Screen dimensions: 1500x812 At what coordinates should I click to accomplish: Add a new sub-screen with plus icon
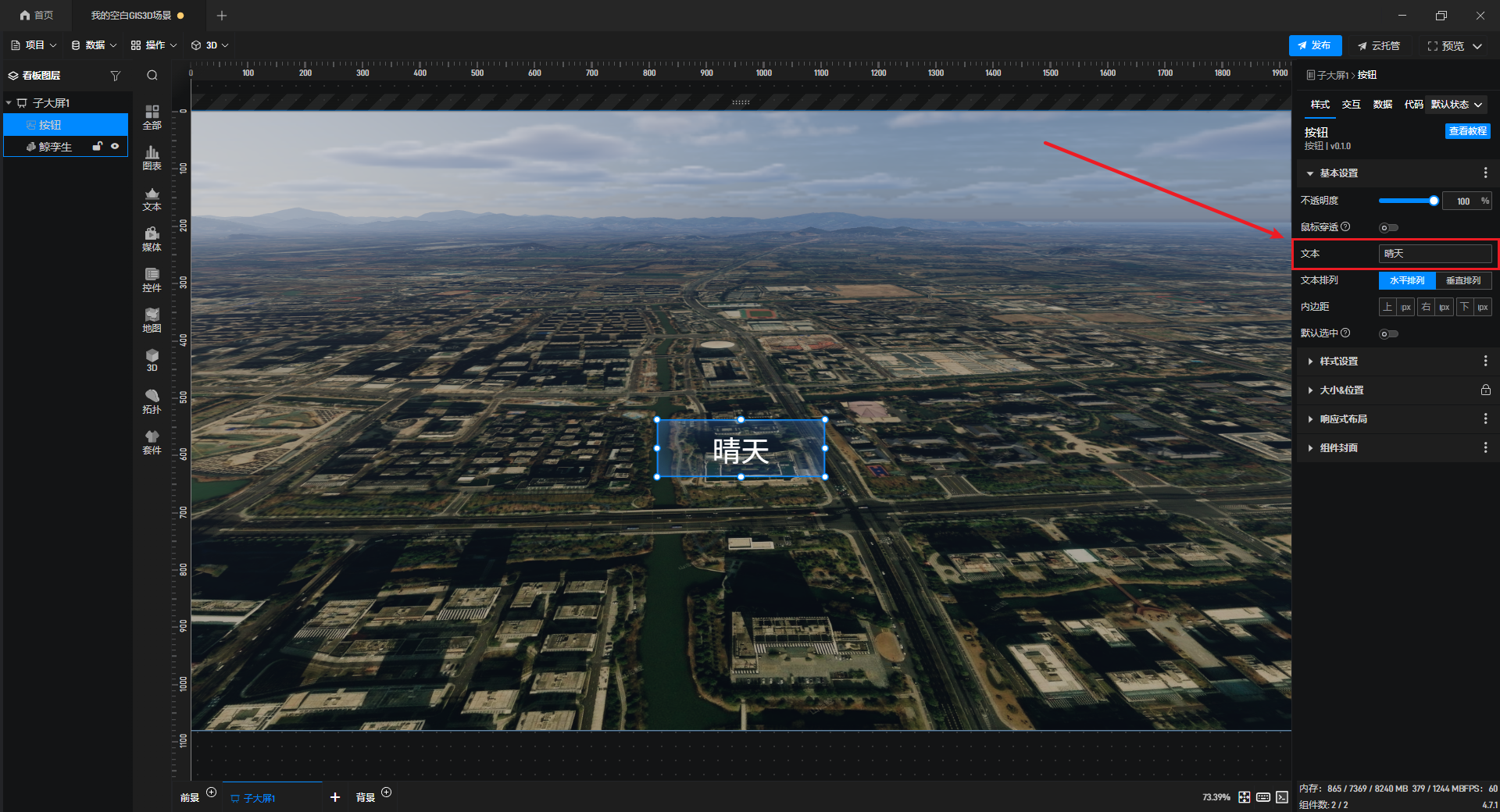pos(335,797)
